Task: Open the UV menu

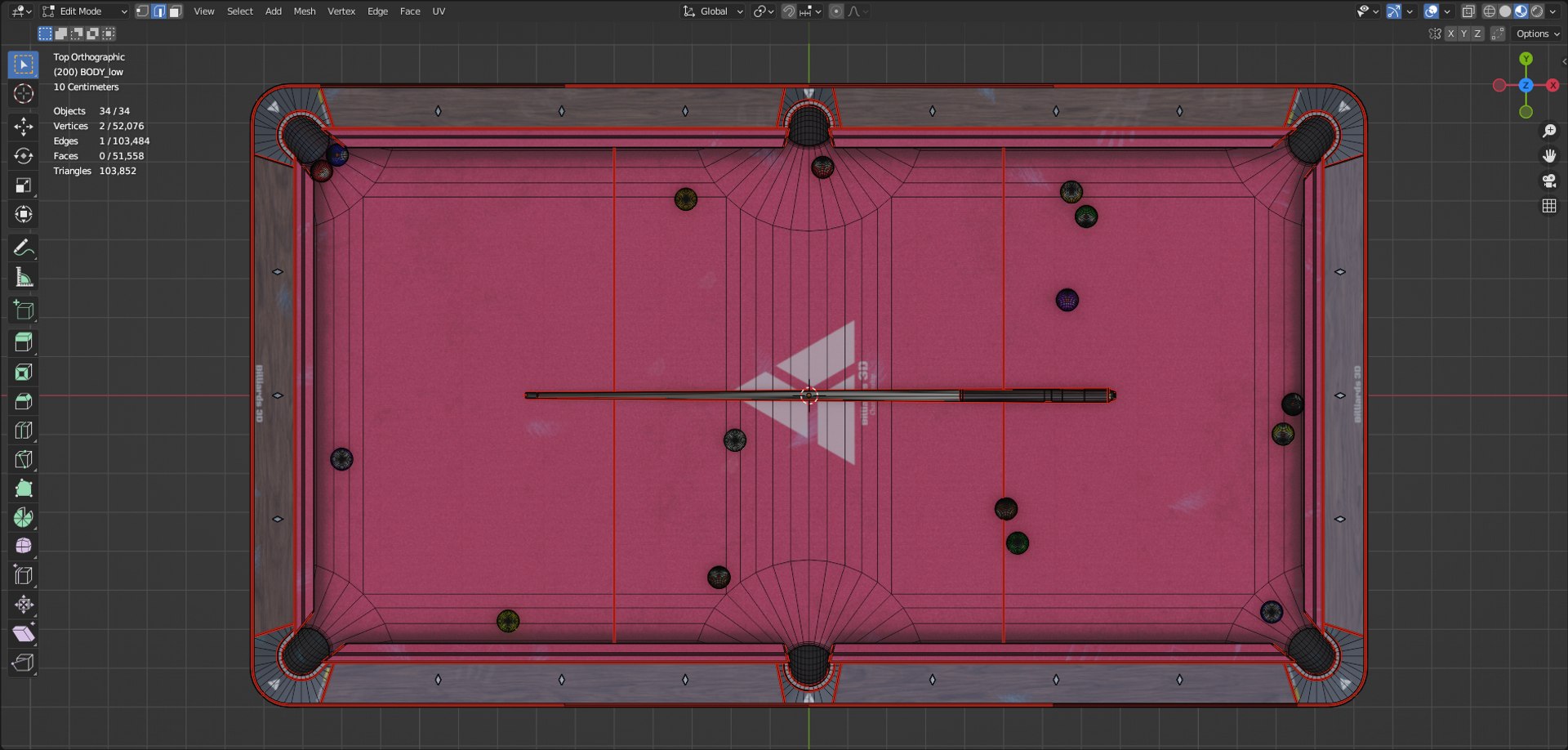Action: coord(439,11)
